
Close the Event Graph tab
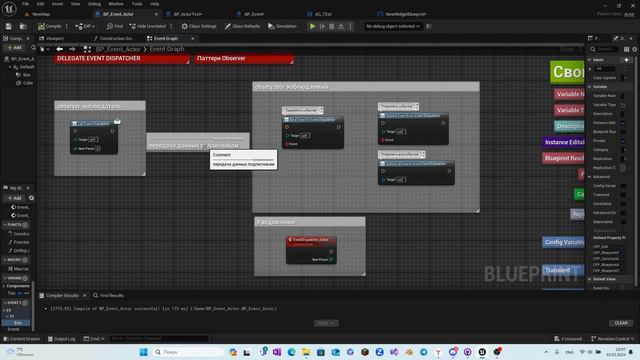point(193,38)
